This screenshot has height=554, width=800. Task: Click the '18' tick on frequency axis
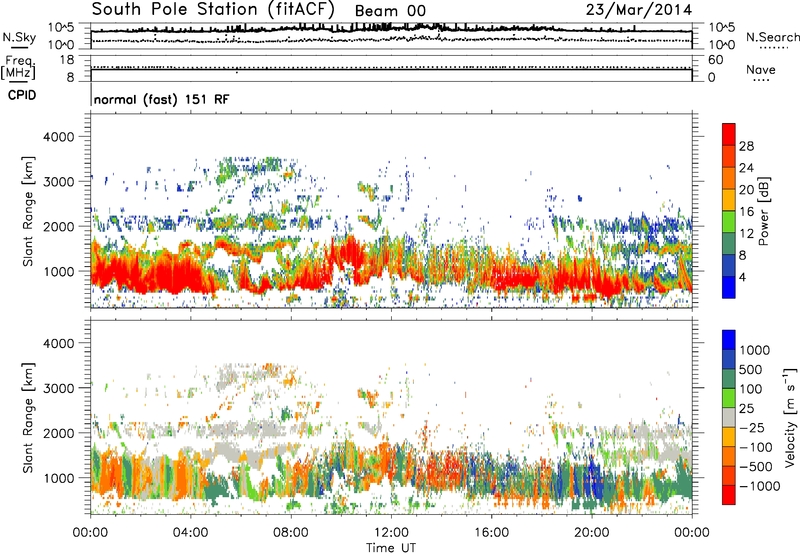coord(66,60)
